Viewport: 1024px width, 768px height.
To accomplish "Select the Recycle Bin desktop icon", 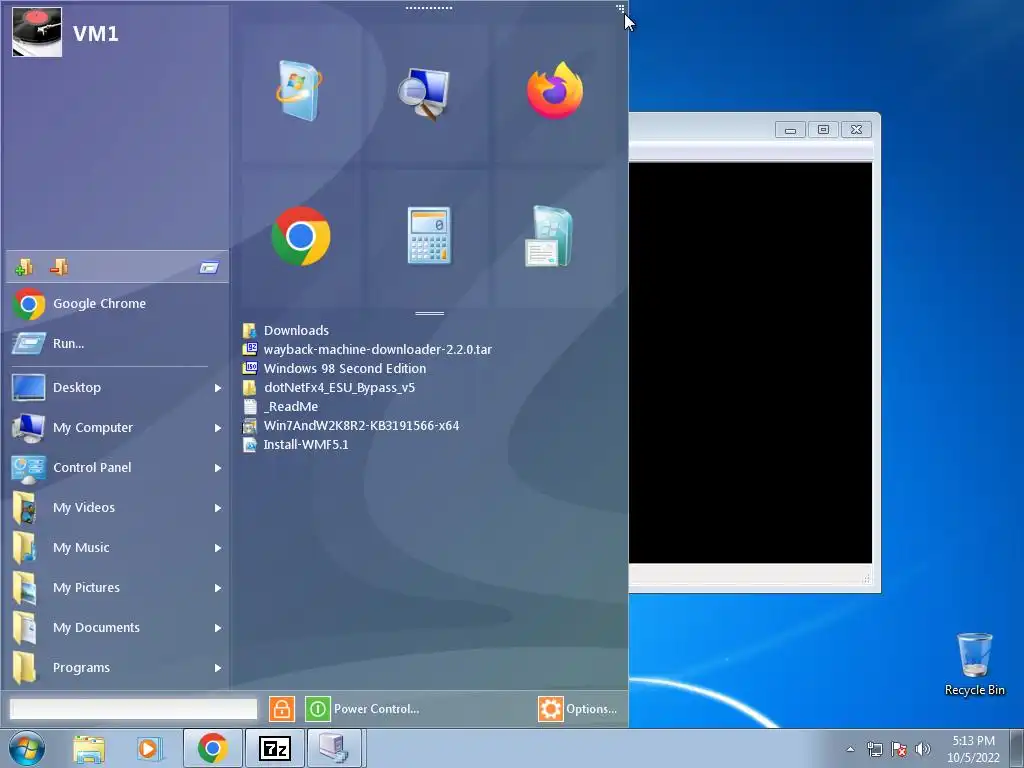I will click(974, 664).
